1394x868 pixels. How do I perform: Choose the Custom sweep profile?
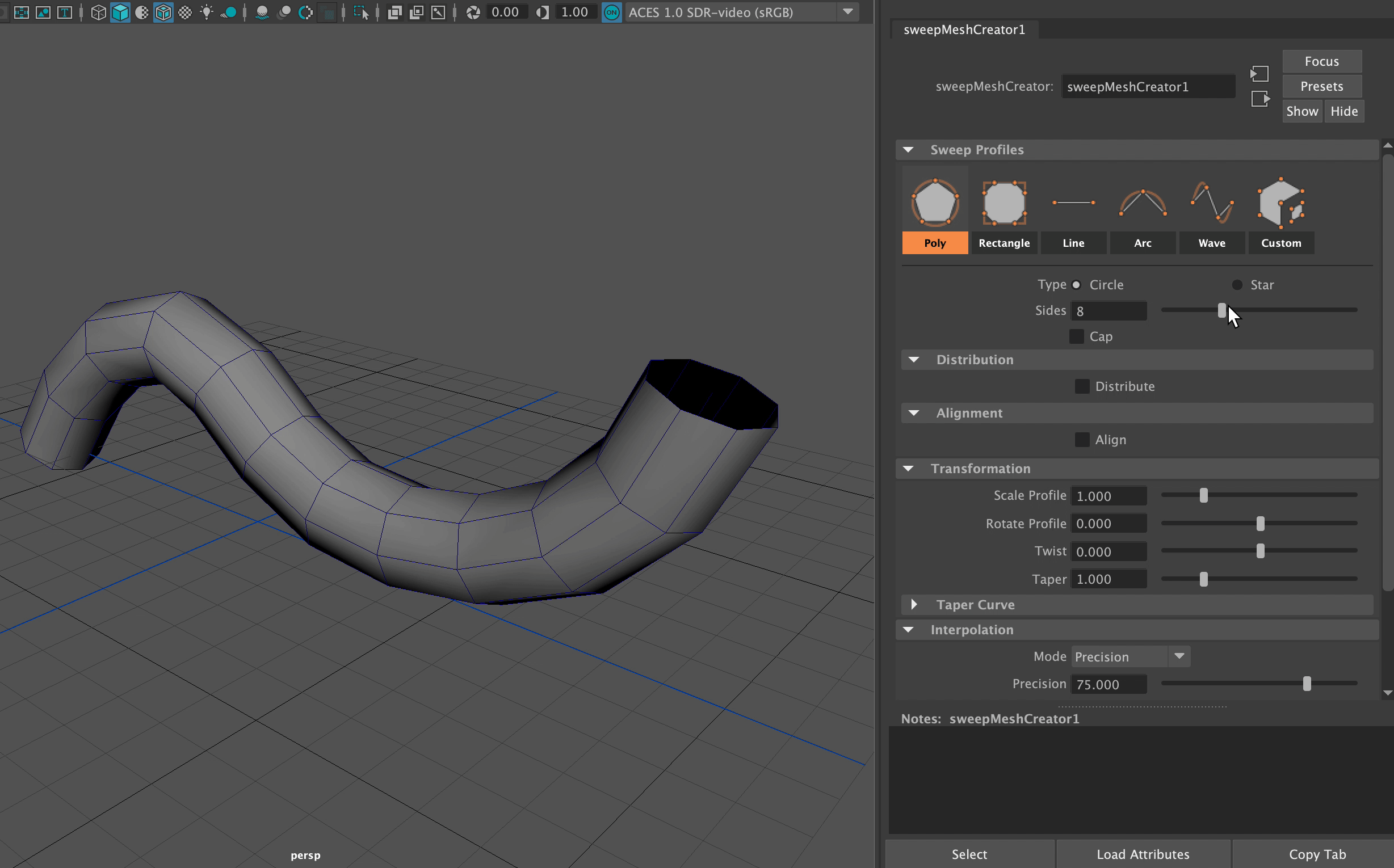click(1280, 242)
